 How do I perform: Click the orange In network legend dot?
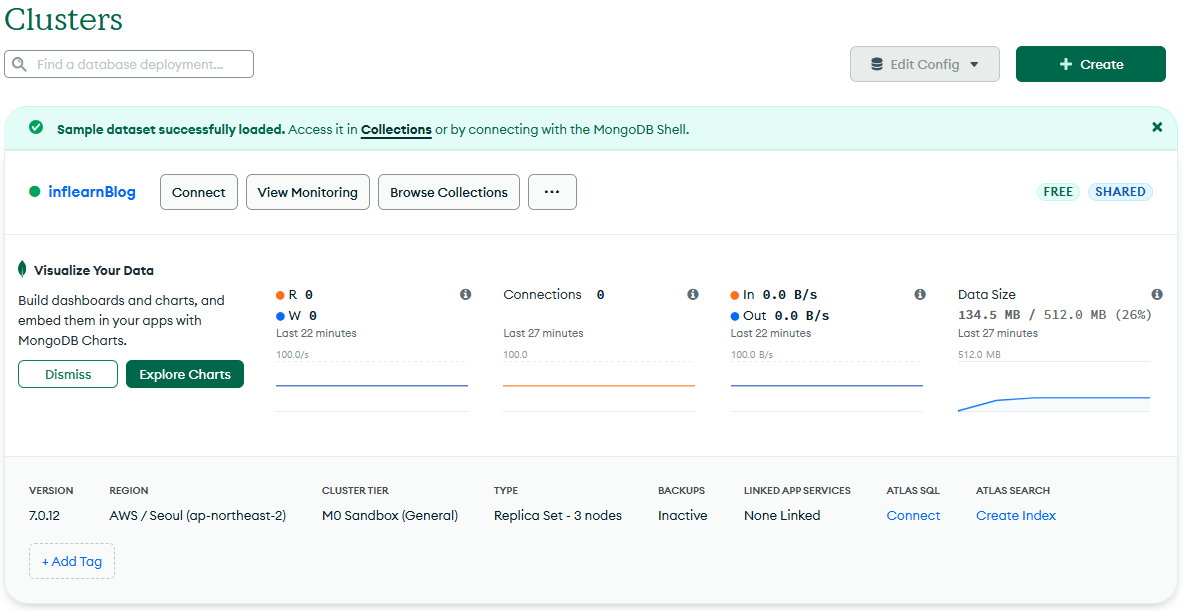pyautogui.click(x=735, y=295)
